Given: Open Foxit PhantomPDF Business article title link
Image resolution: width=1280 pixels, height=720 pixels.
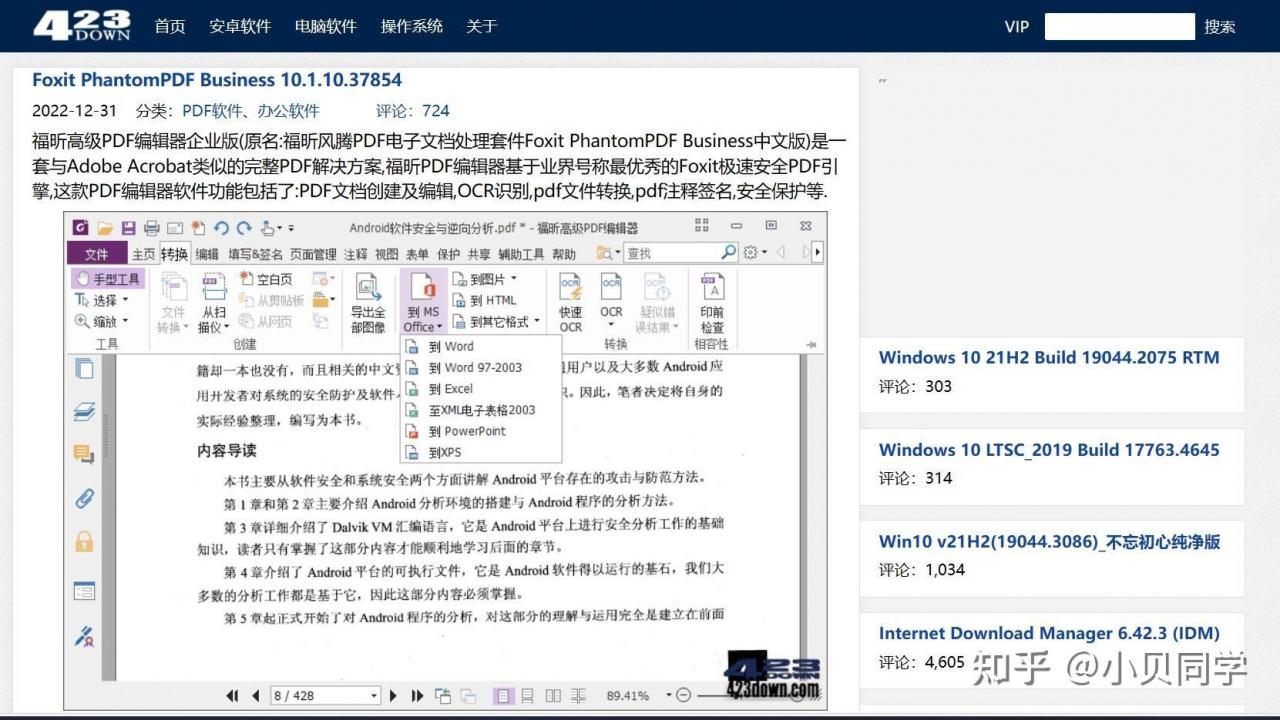Looking at the screenshot, I should [x=217, y=80].
